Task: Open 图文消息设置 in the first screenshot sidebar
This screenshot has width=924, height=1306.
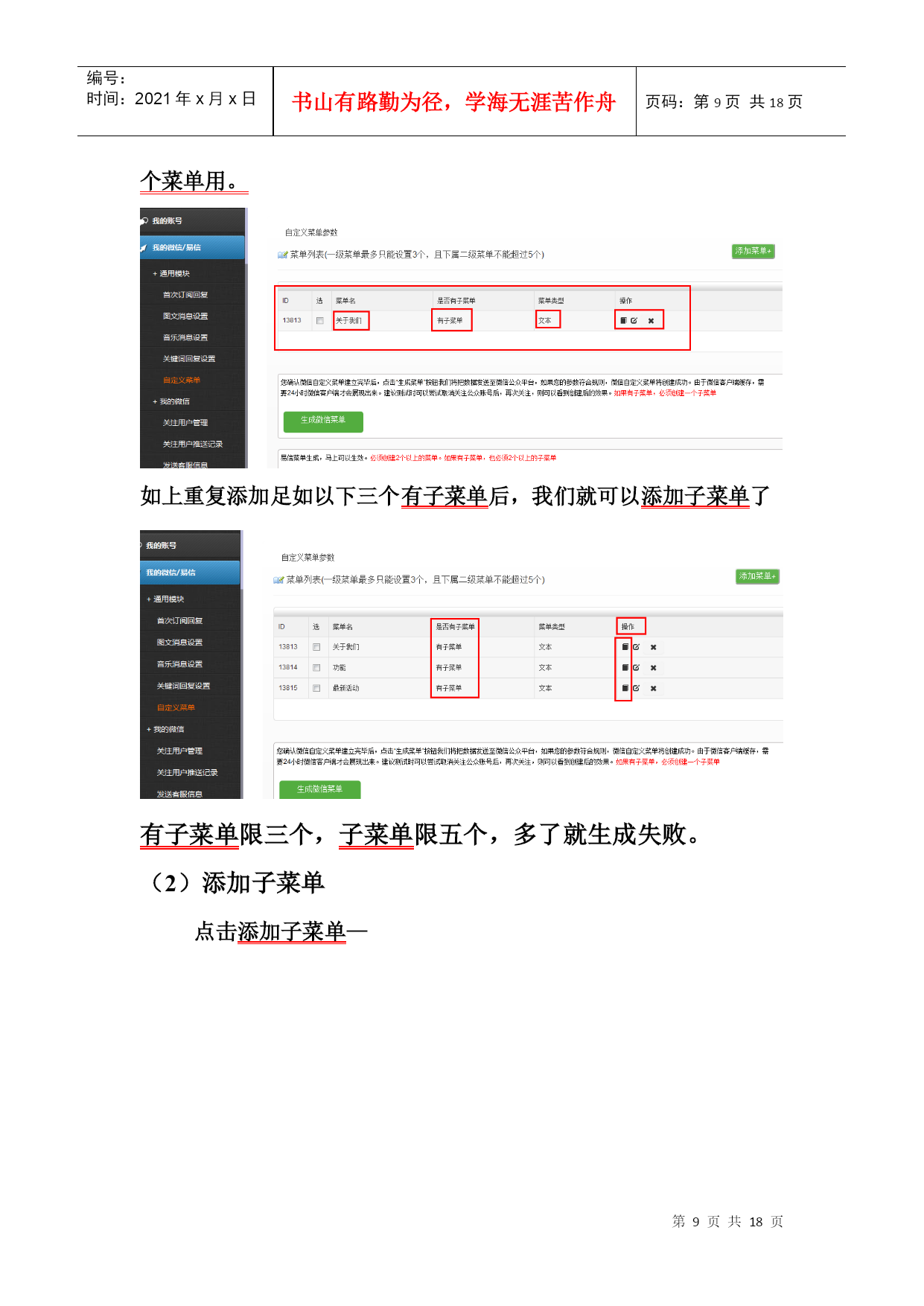Action: tap(185, 316)
